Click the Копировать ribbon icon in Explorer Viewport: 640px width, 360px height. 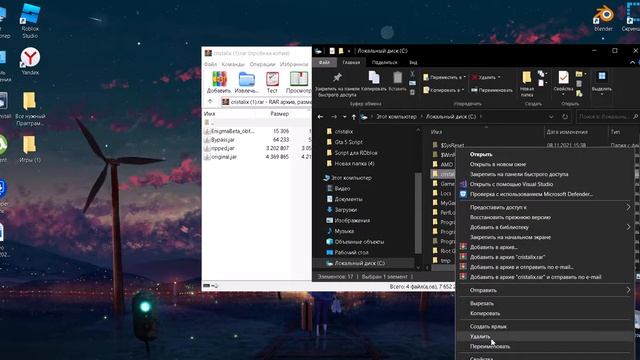point(374,77)
